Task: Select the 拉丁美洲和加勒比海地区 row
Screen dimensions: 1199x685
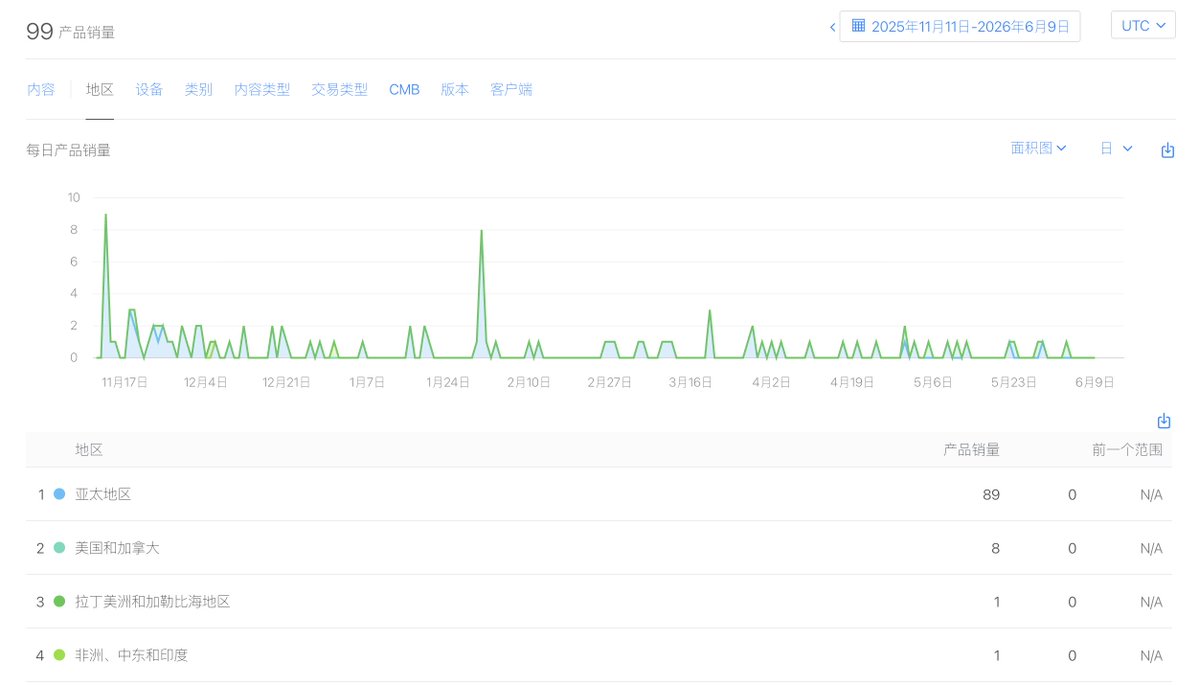Action: pyautogui.click(x=599, y=602)
